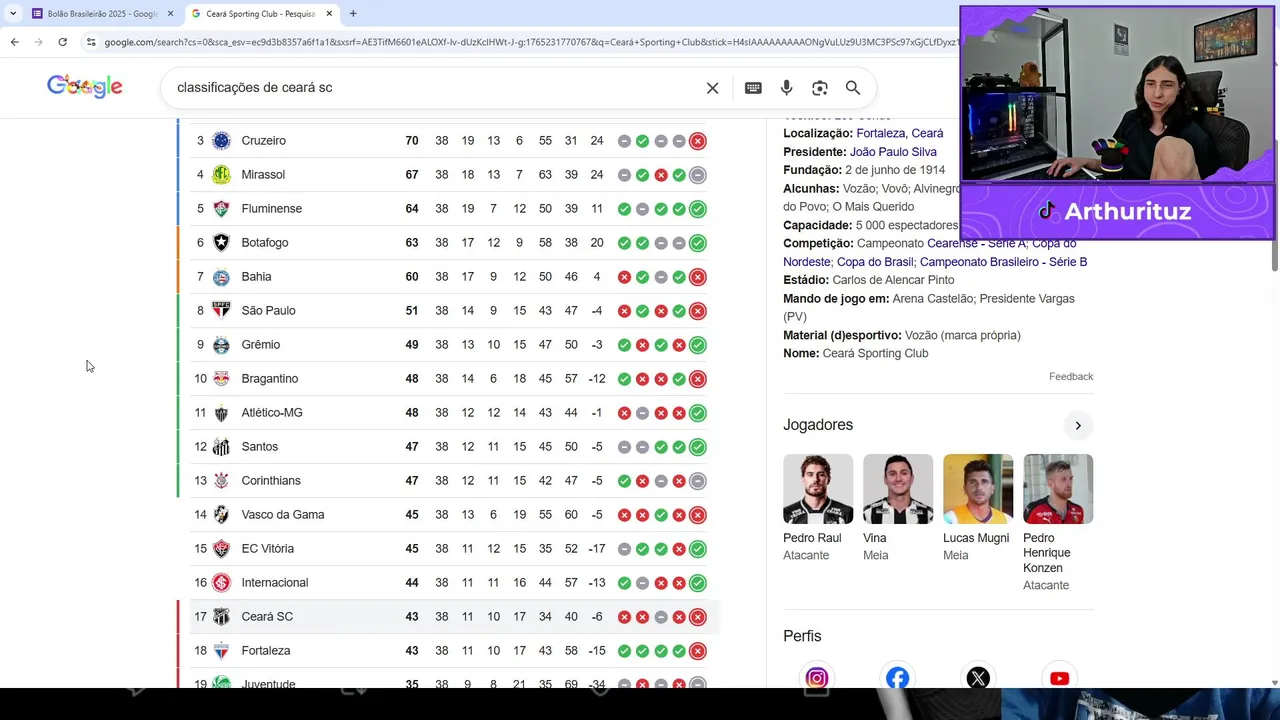Screen dimensions: 1280x720
Task: Select the Ceará SC team name
Action: tap(267, 617)
